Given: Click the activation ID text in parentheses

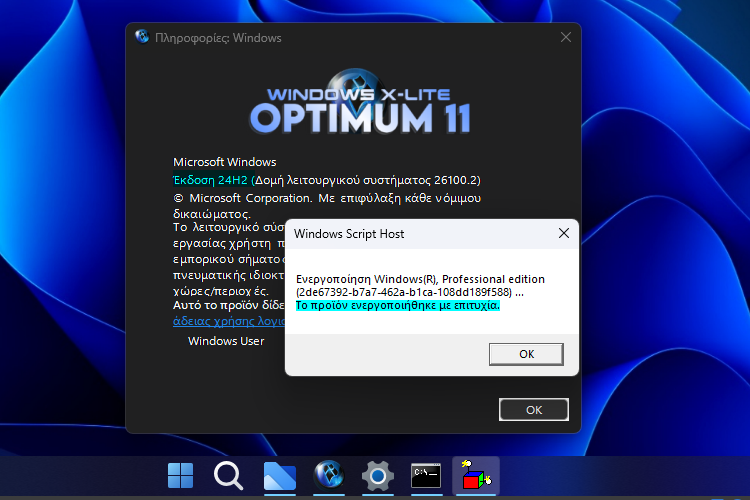Looking at the screenshot, I should [x=403, y=292].
